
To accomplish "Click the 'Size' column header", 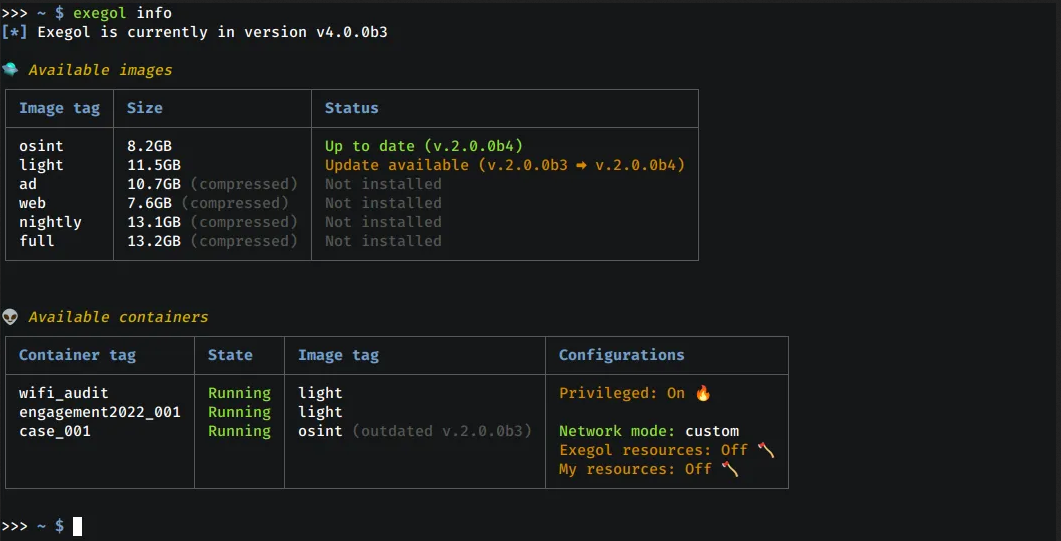I will pyautogui.click(x=145, y=108).
